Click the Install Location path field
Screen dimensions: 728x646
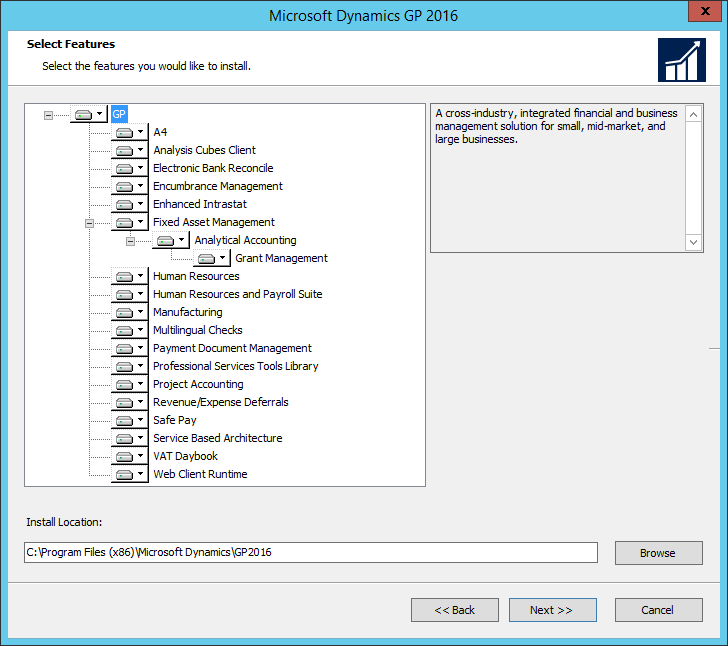[x=311, y=553]
